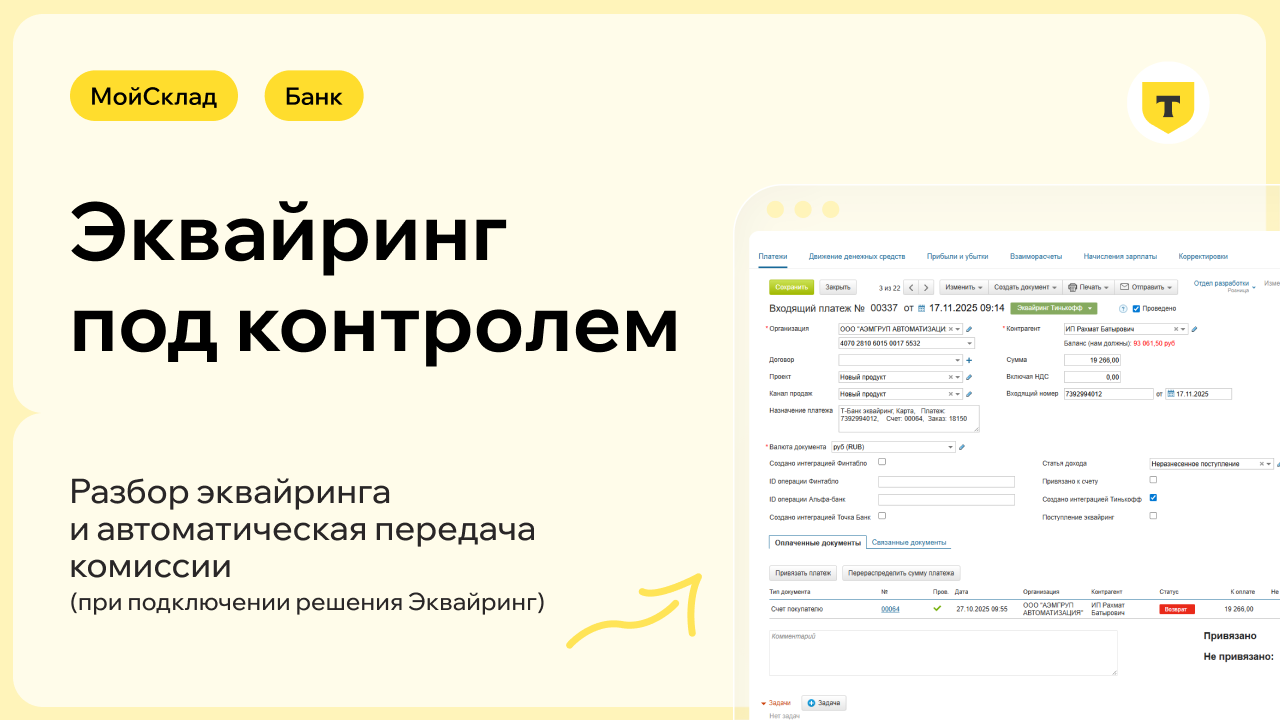
Task: Go to next document arrow
Action: [926, 287]
